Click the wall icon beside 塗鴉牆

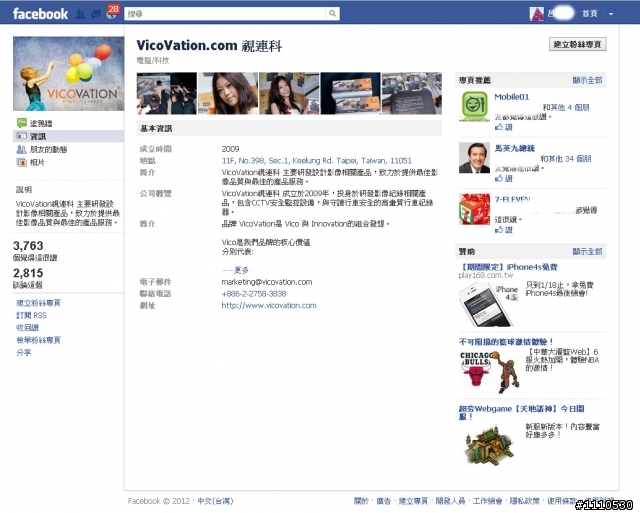click(x=22, y=123)
